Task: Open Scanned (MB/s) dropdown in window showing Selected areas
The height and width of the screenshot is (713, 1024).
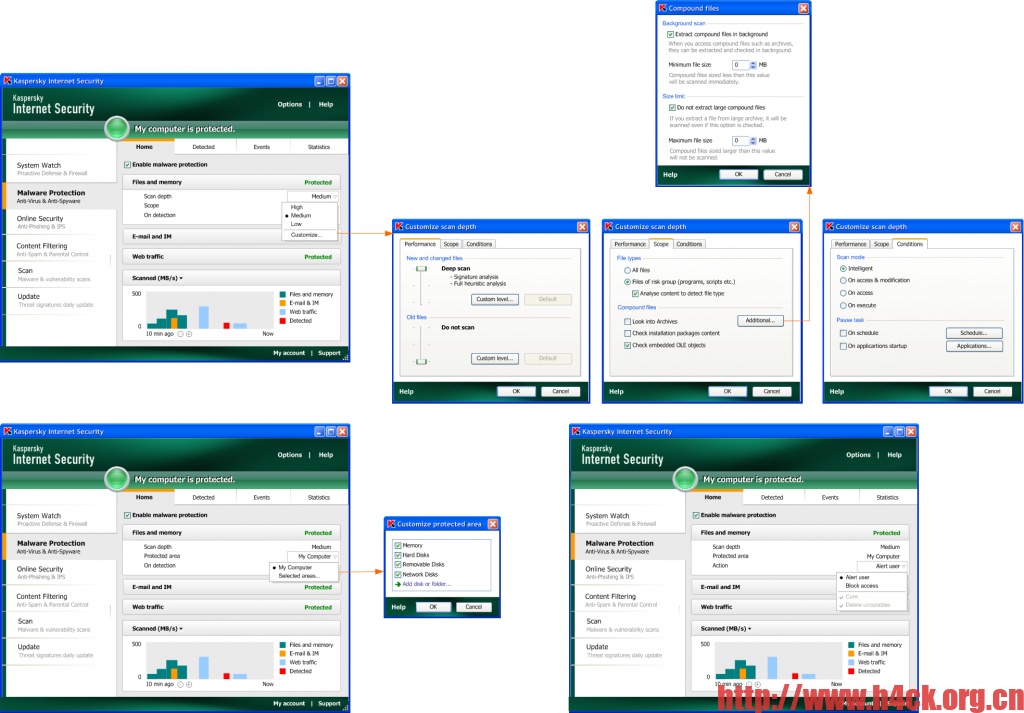Action: [157, 629]
